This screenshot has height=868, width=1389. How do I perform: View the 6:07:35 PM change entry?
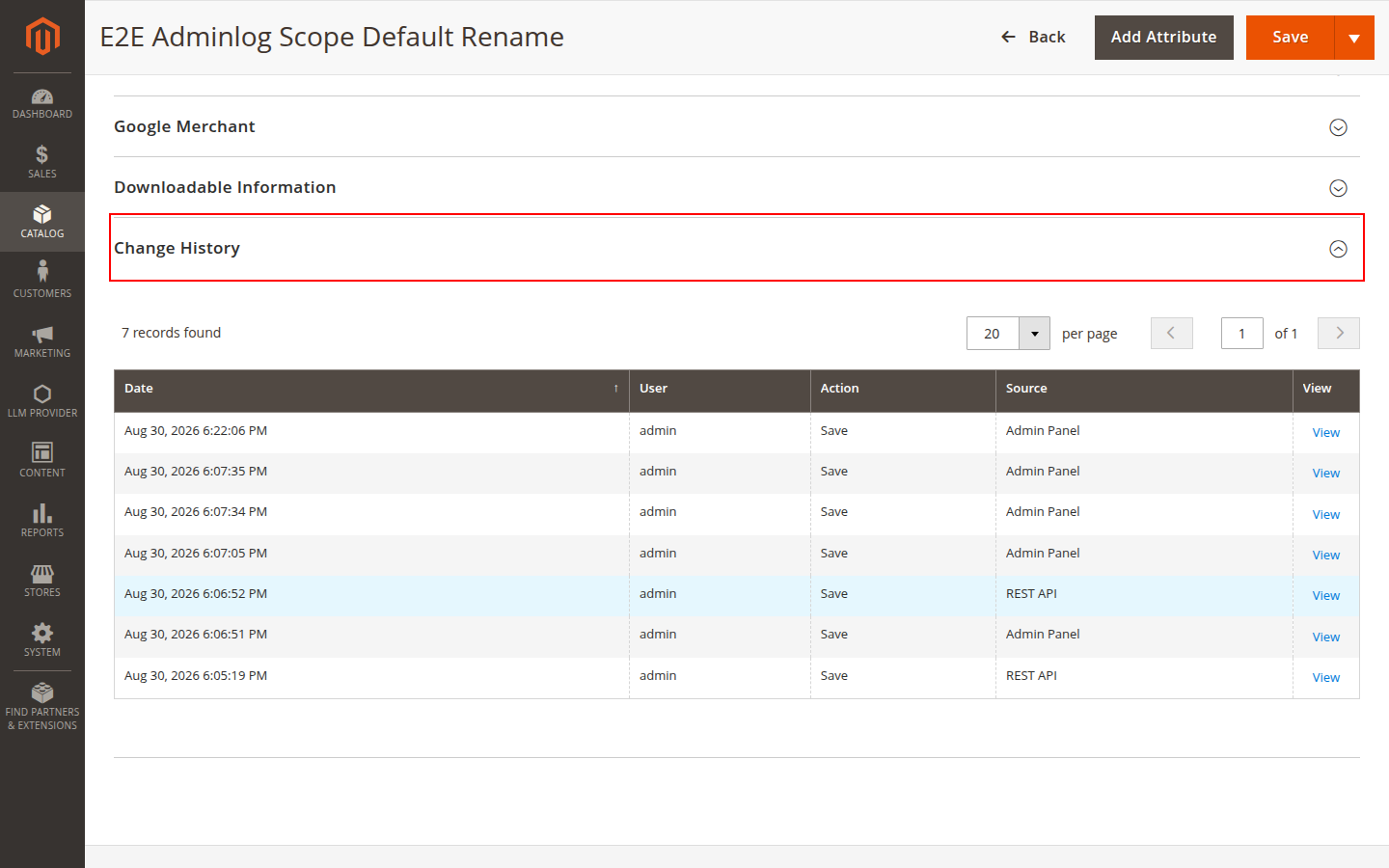[x=1325, y=473]
